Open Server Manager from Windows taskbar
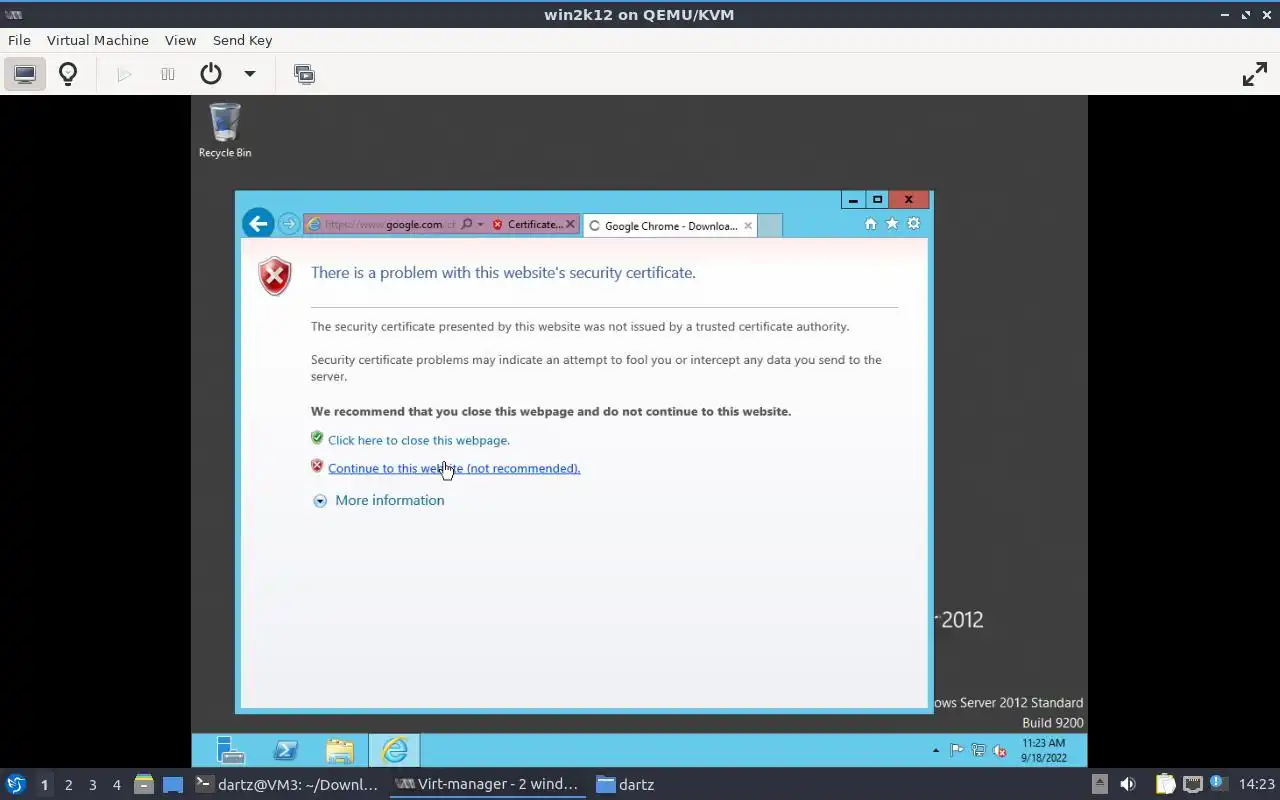Screen dimensions: 1280x800 [x=231, y=750]
